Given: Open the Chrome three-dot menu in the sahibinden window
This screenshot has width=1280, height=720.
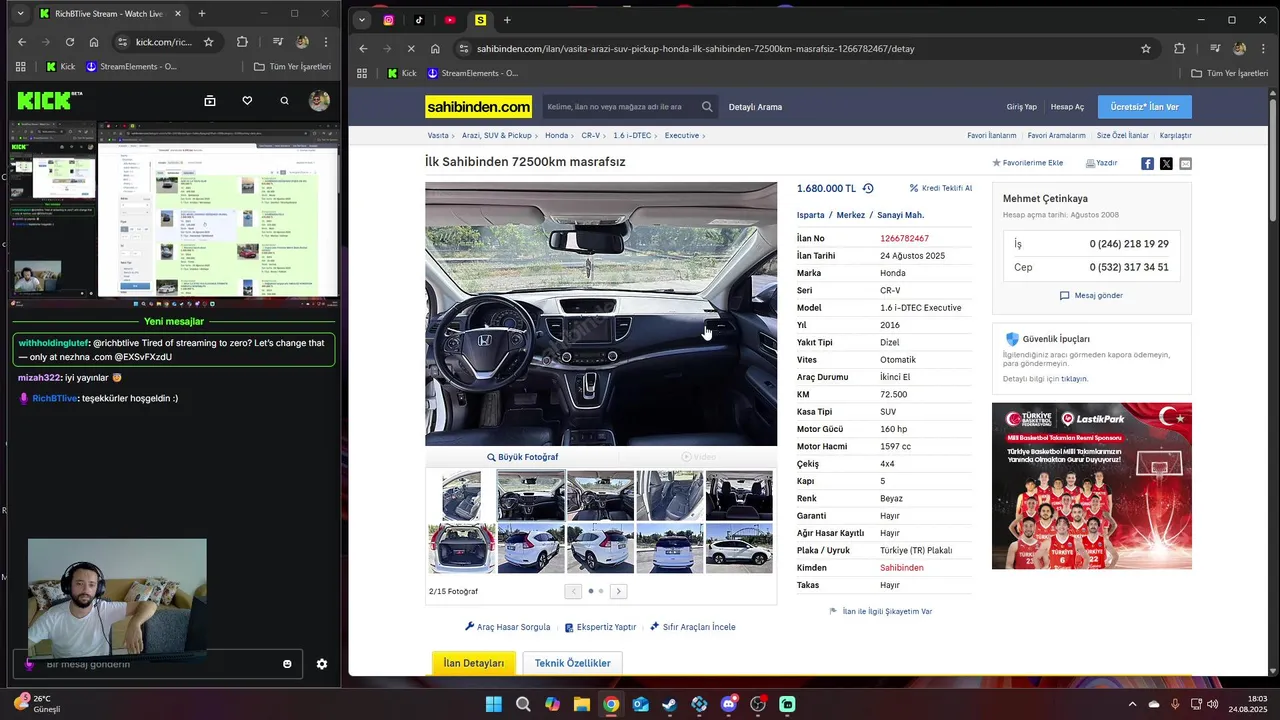Looking at the screenshot, I should (x=1264, y=48).
